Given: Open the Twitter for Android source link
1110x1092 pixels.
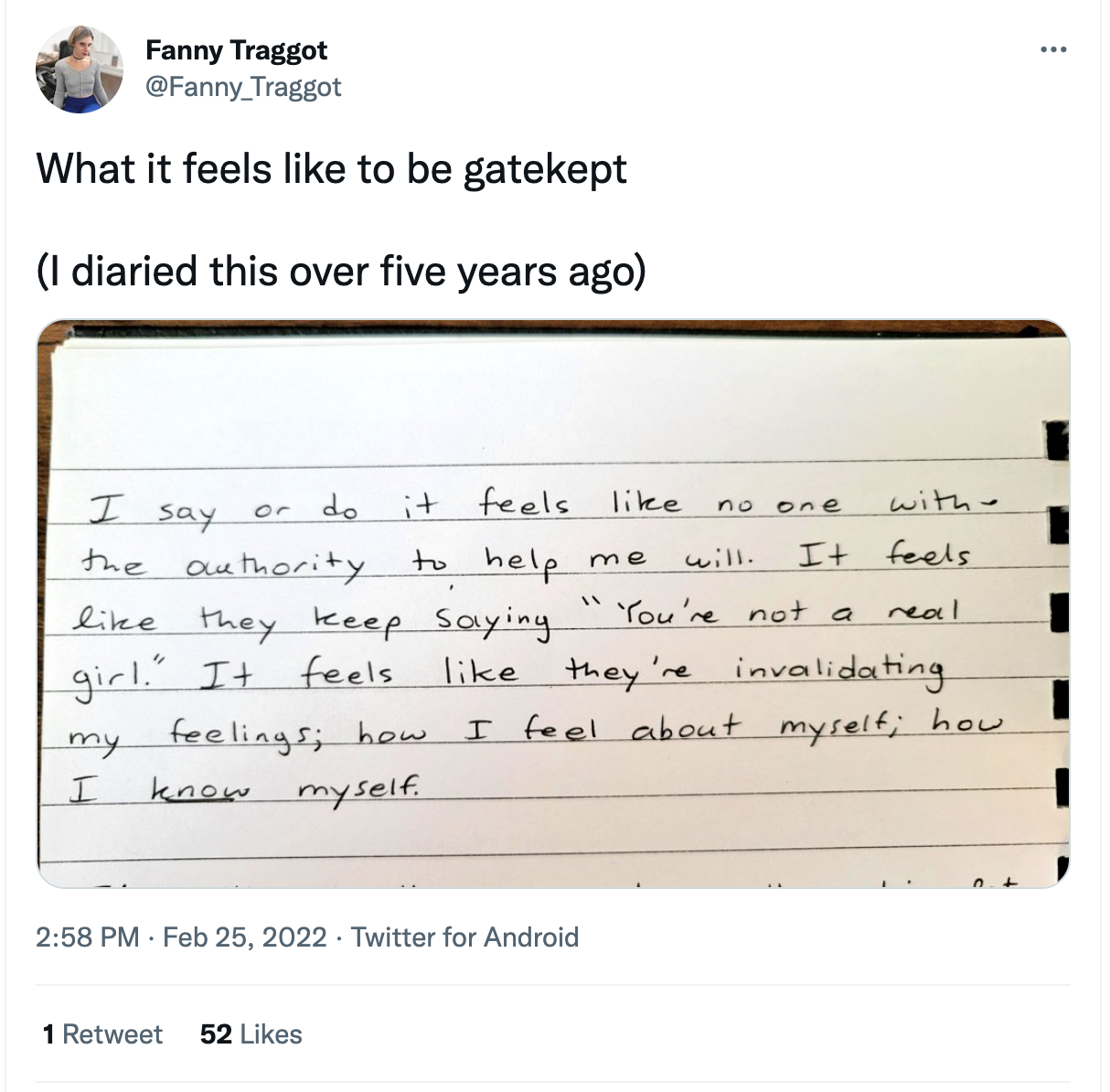Looking at the screenshot, I should click(x=464, y=937).
